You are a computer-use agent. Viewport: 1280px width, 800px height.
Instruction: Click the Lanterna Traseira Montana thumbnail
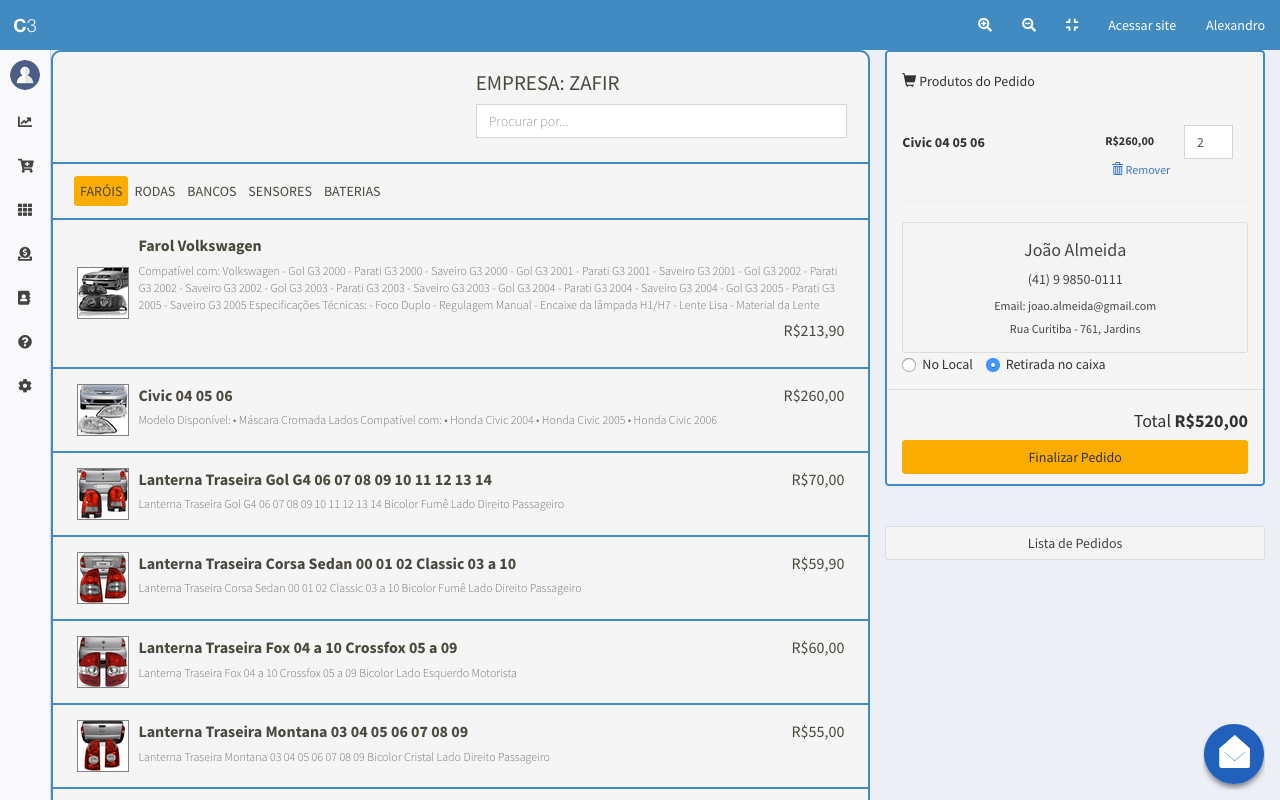pos(103,746)
